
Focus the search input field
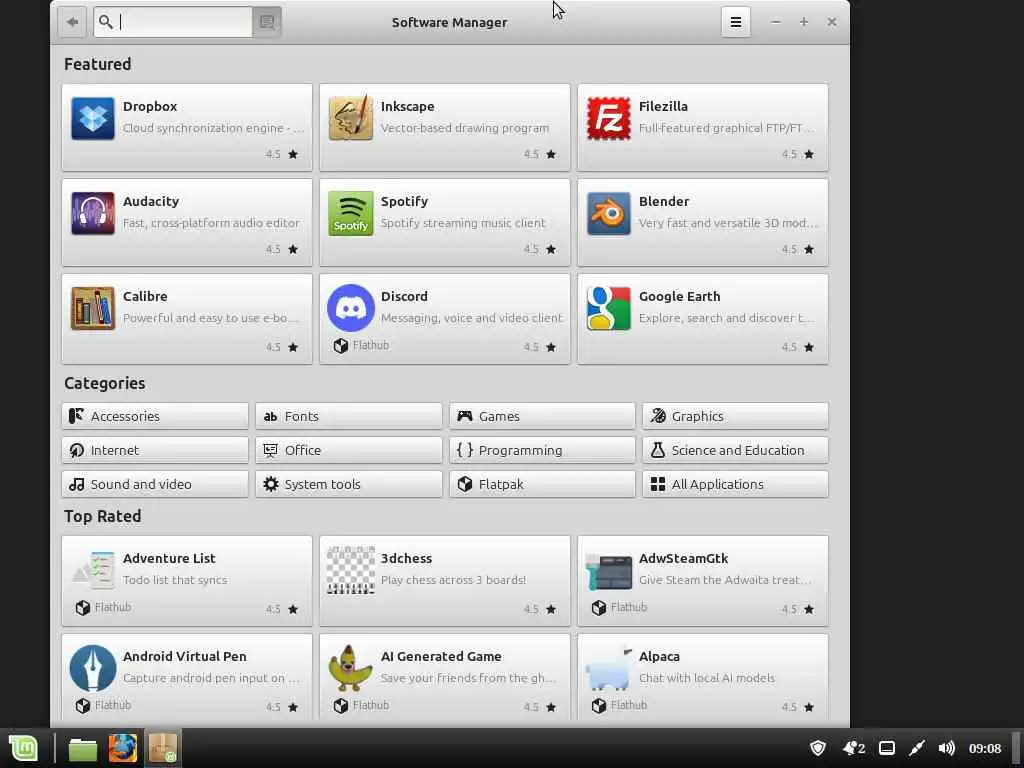[173, 22]
